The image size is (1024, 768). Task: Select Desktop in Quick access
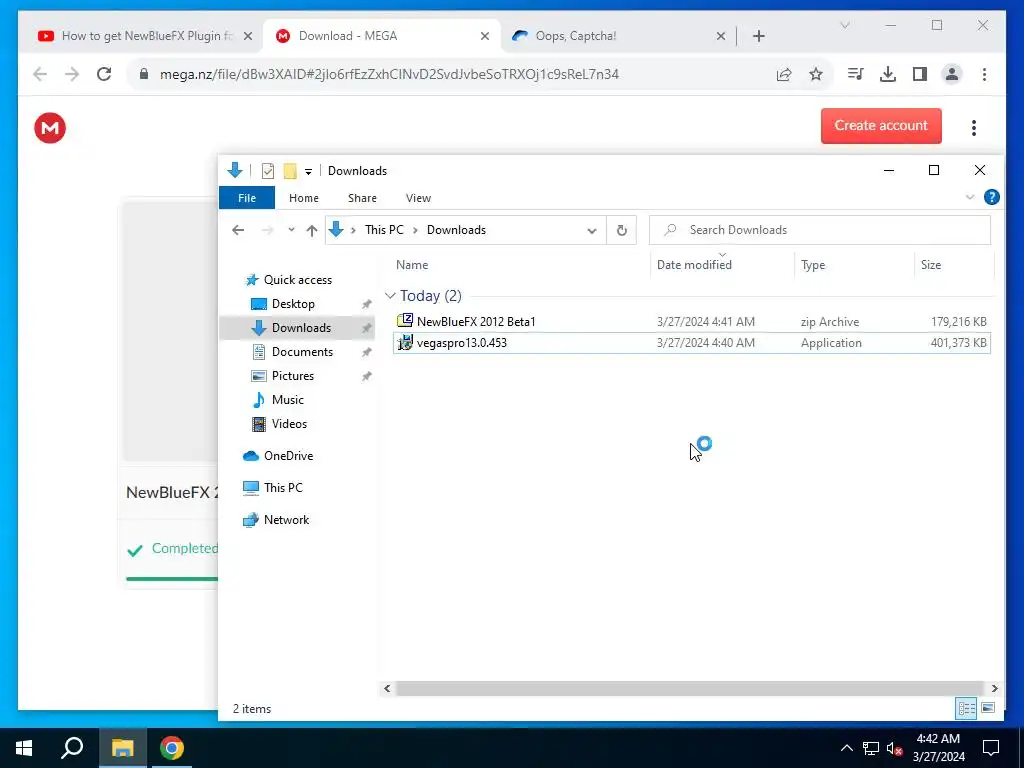point(293,304)
